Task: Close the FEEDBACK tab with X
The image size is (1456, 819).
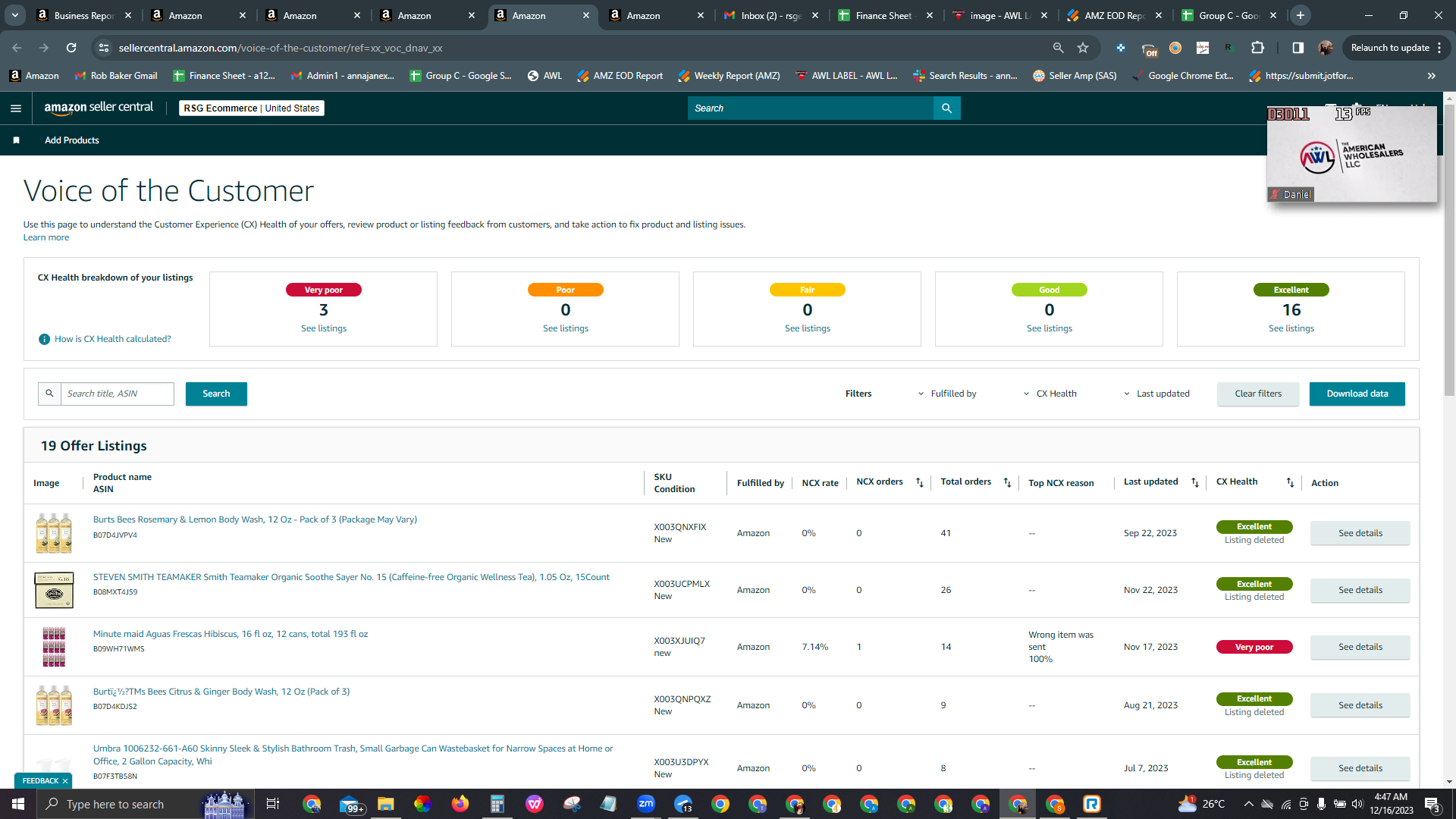Action: (x=65, y=781)
